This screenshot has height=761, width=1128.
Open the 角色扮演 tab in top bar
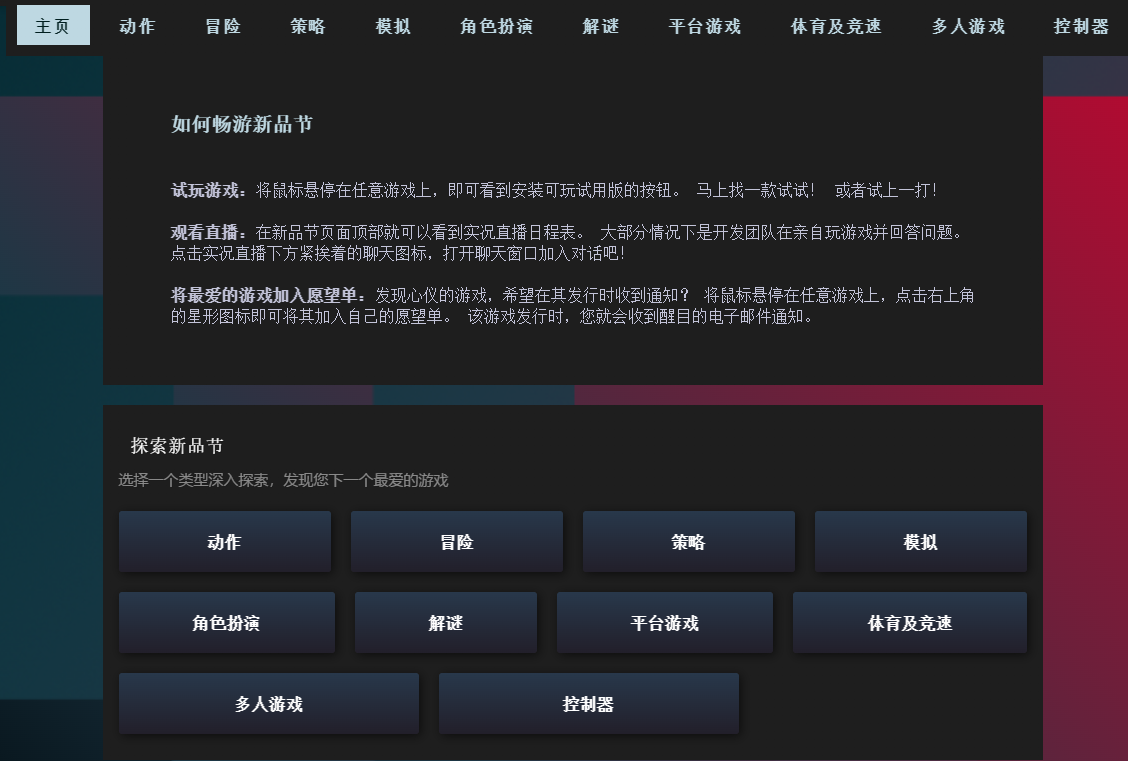click(x=496, y=26)
